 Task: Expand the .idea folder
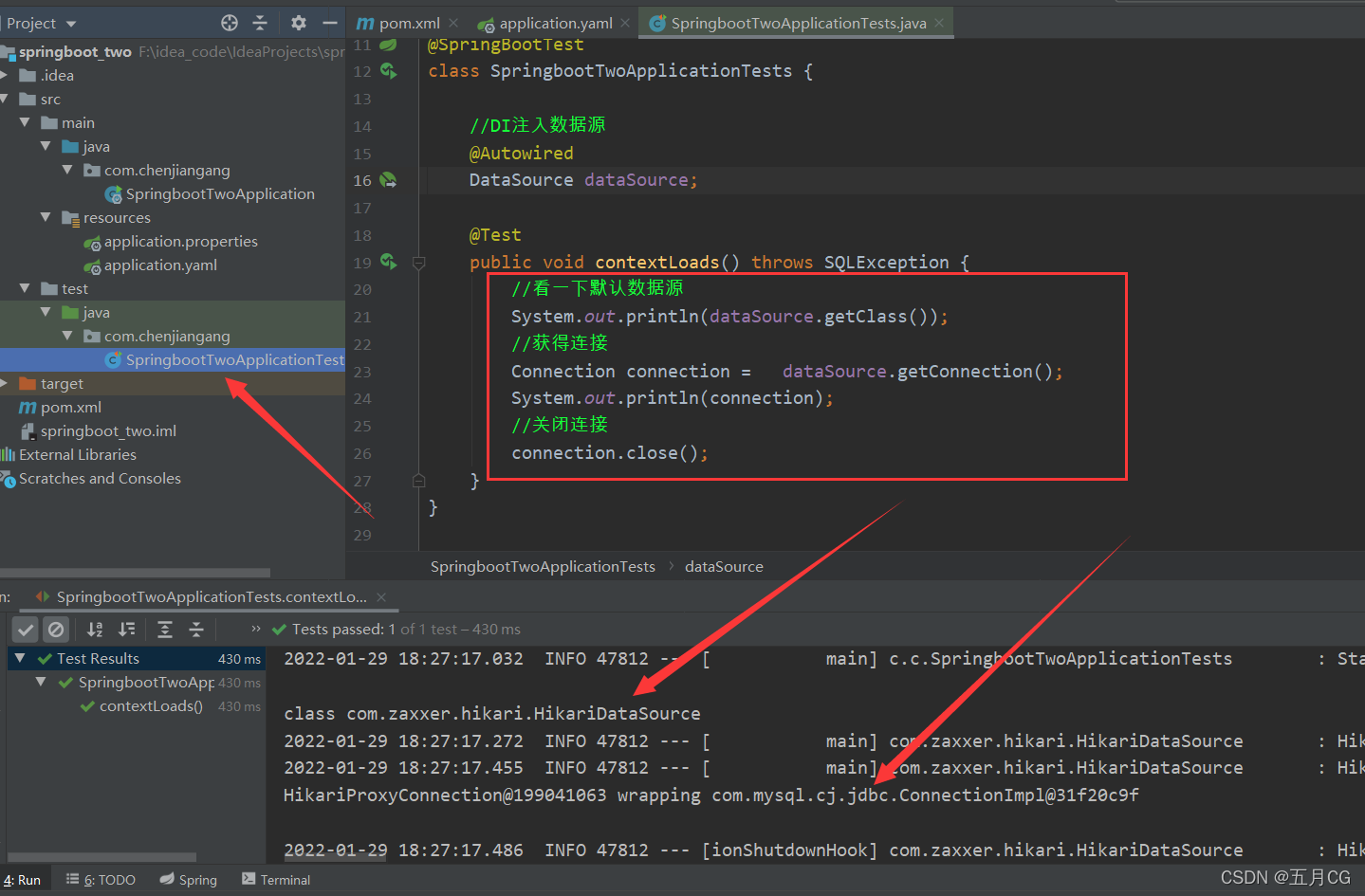click(5, 75)
